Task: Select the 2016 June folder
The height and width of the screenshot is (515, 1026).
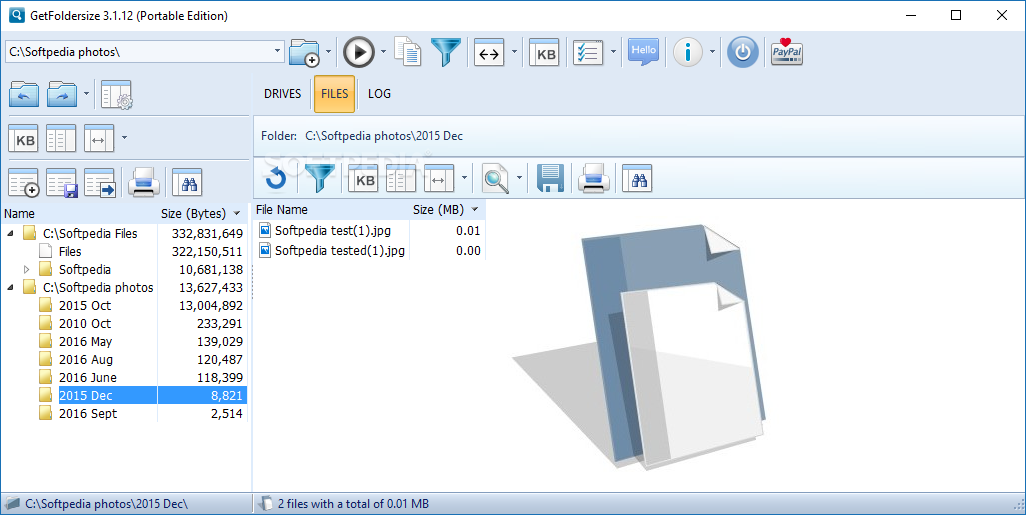Action: tap(88, 378)
